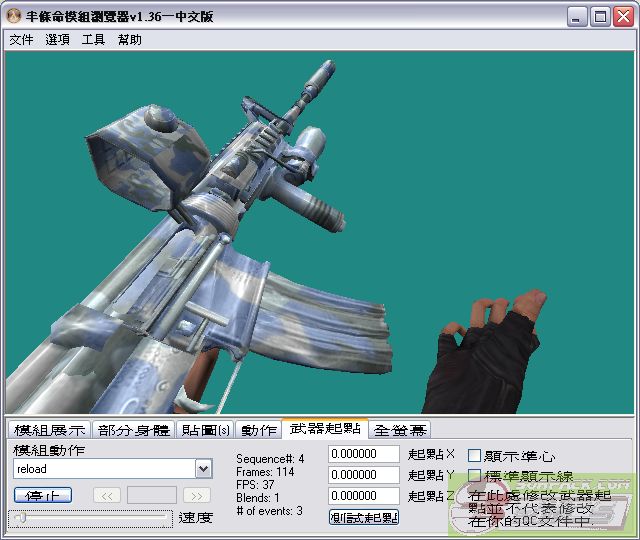Open the 工具 menu
This screenshot has height=540, width=640.
[x=93, y=40]
